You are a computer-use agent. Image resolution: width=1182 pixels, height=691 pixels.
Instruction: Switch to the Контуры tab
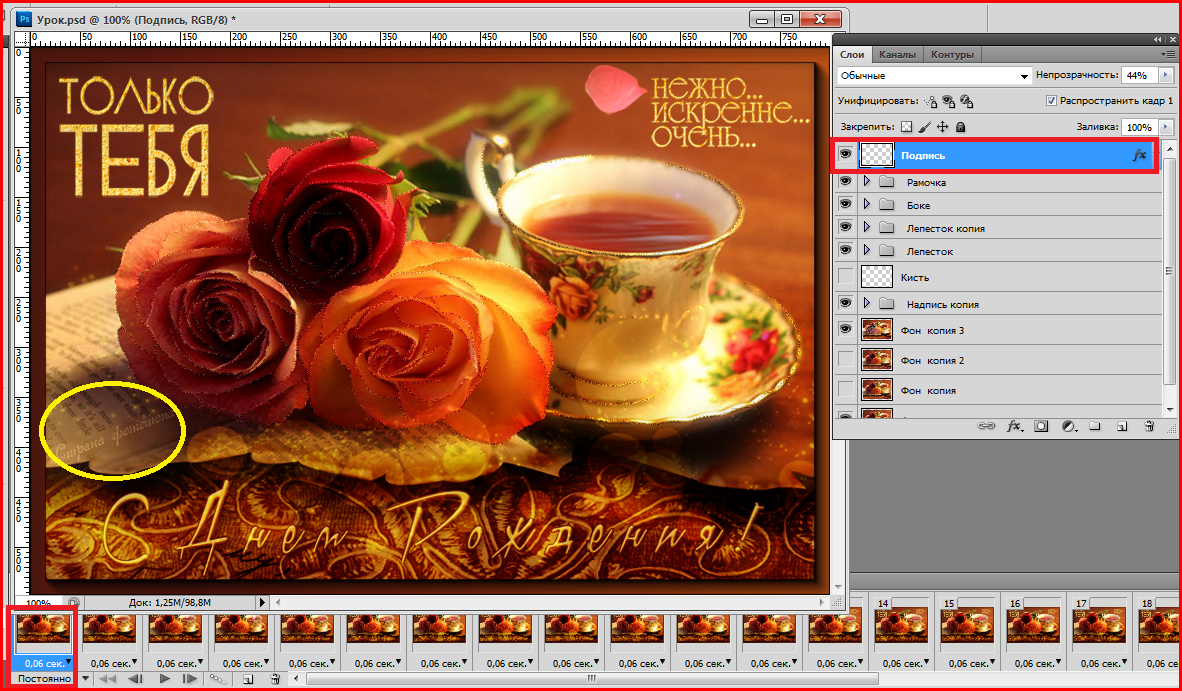[952, 54]
